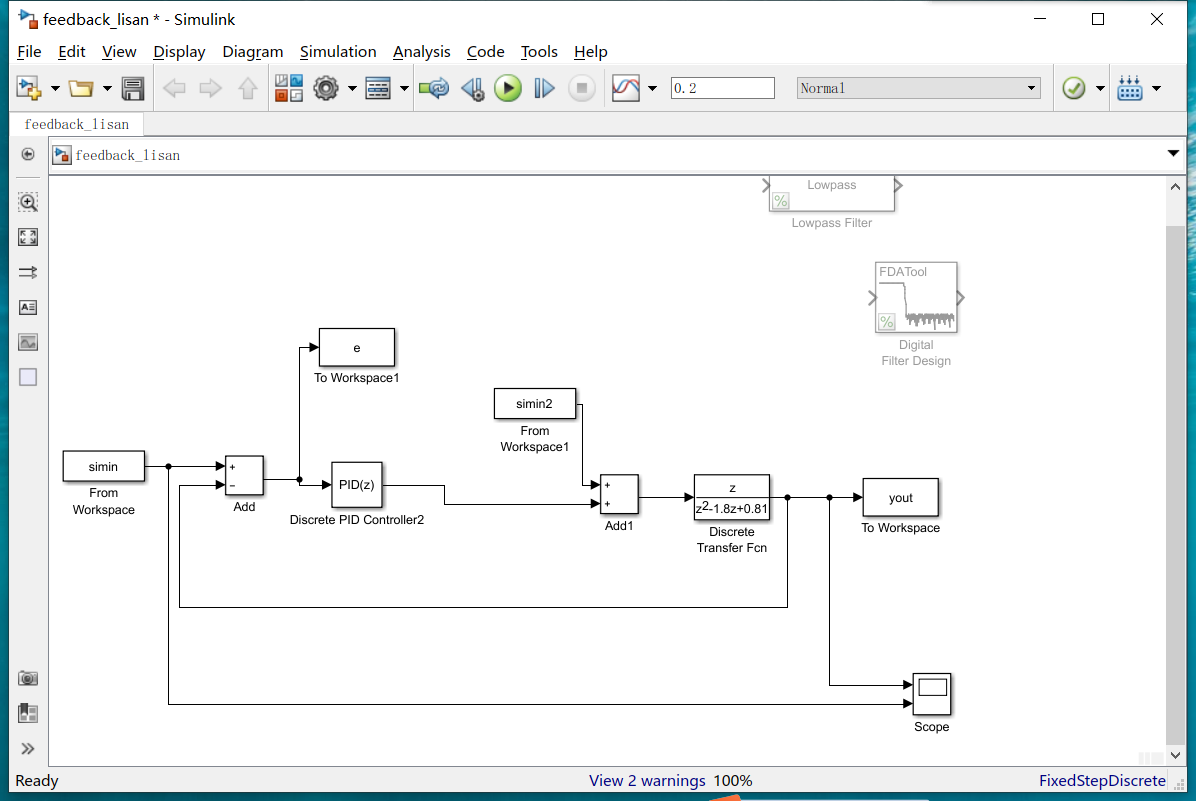Open the Edit menu
Image resolution: width=1196 pixels, height=801 pixels.
click(x=71, y=52)
